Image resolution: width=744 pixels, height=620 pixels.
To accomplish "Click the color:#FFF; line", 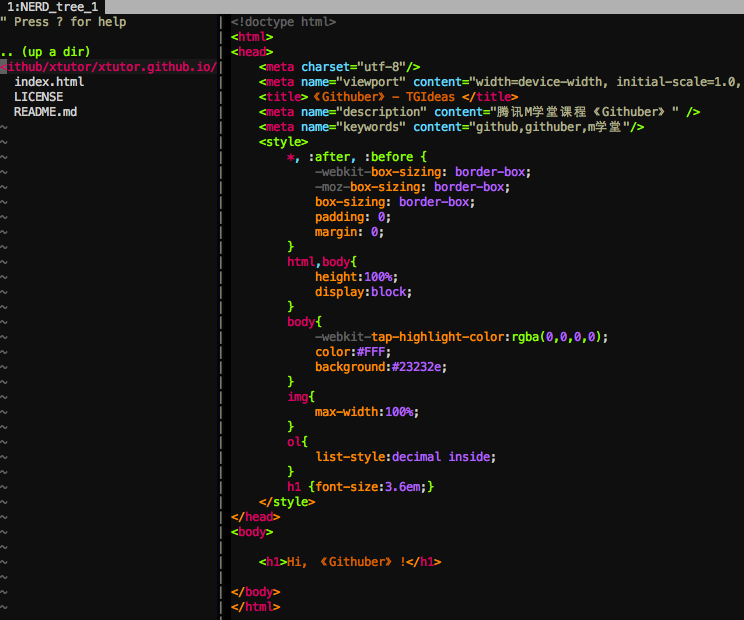I will click(353, 352).
